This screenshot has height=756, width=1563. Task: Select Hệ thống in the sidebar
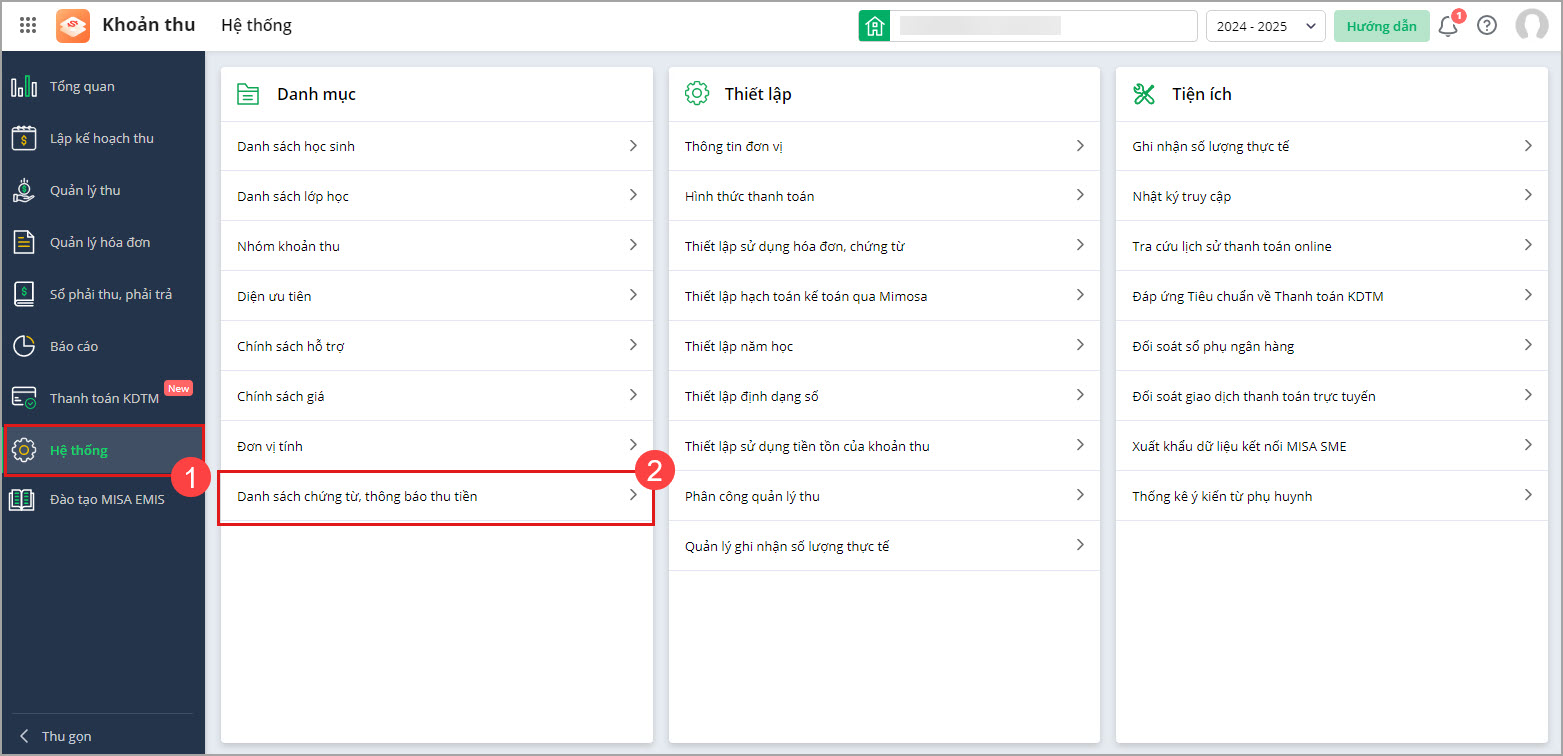[103, 451]
